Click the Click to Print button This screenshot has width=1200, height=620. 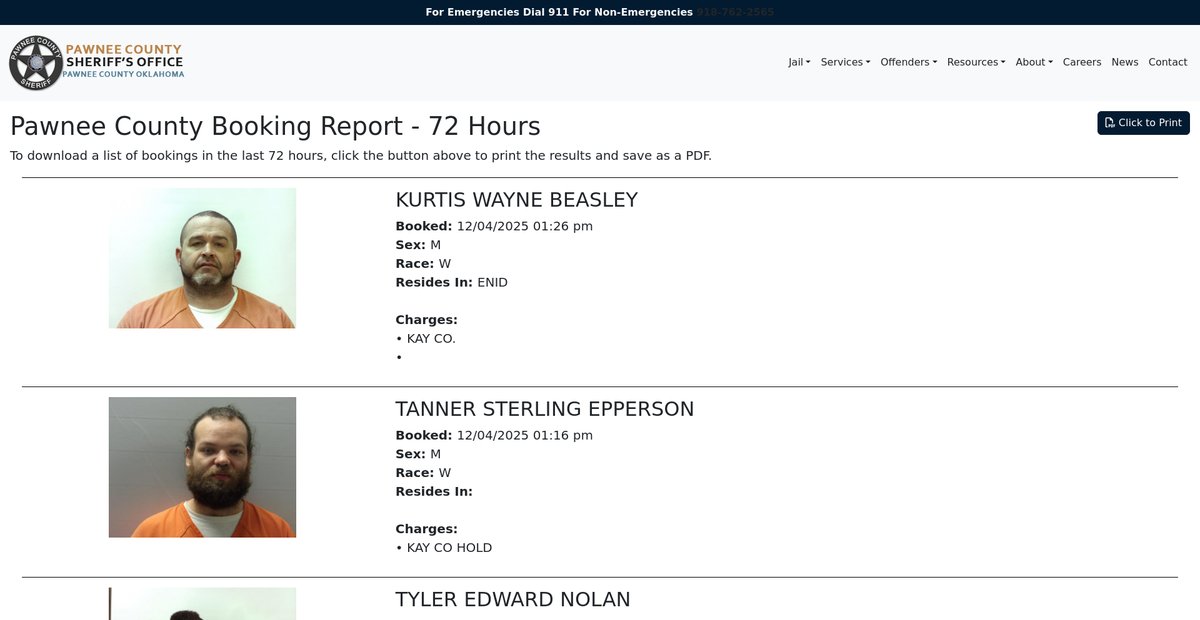tap(1143, 123)
